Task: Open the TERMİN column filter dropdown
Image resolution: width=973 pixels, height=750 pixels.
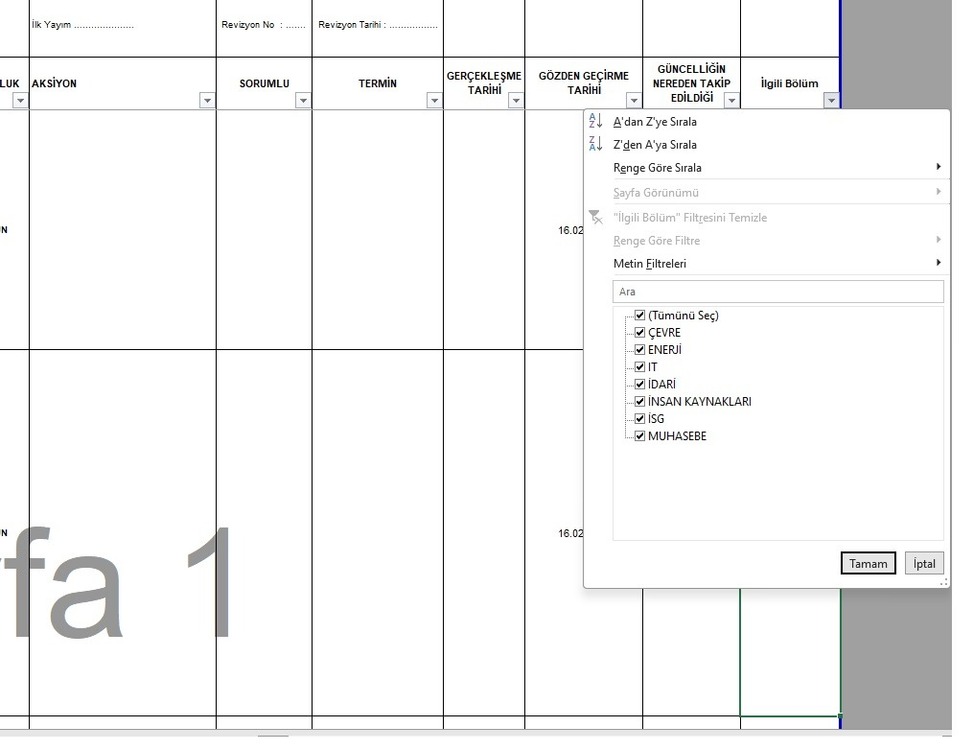Action: coord(434,100)
